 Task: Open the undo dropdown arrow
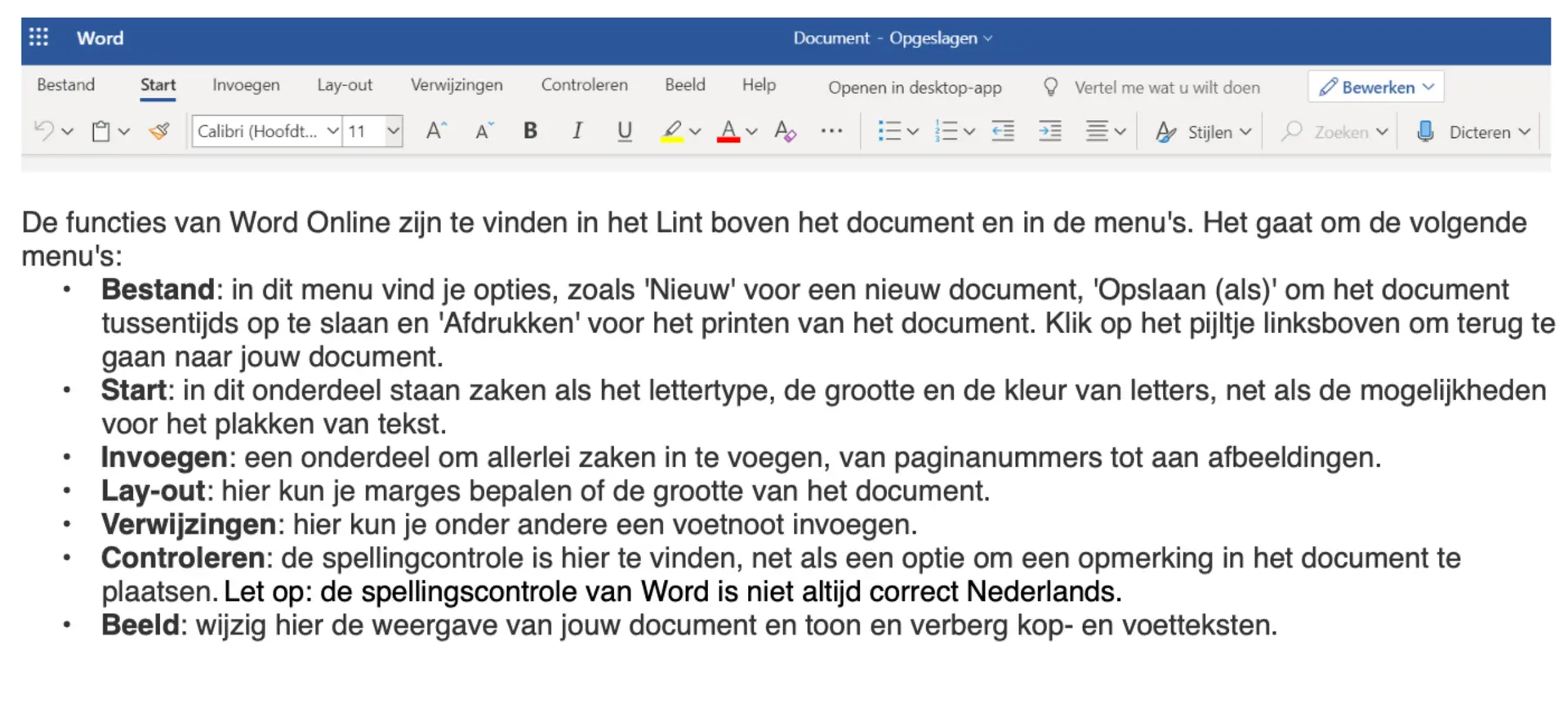click(68, 131)
